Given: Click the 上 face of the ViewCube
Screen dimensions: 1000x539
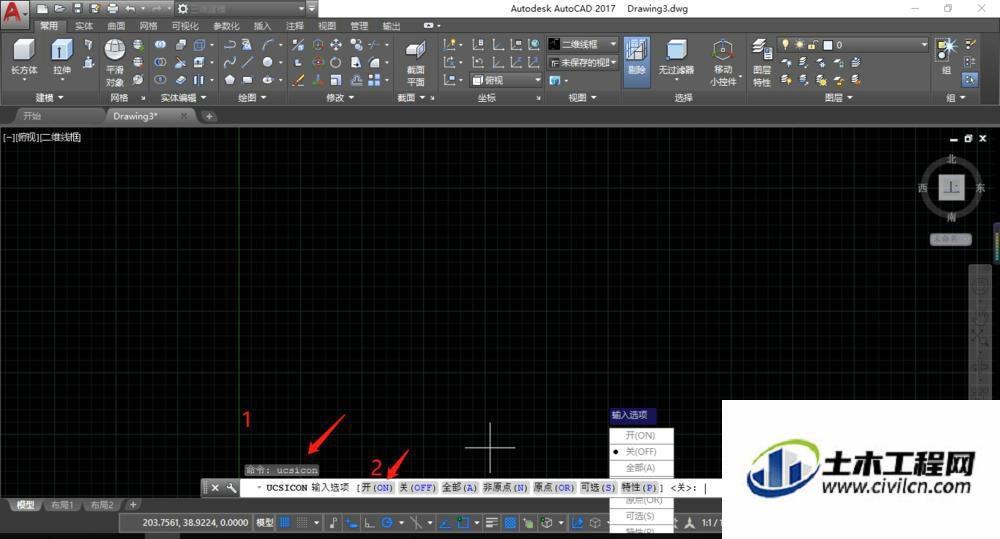Looking at the screenshot, I should pyautogui.click(x=951, y=188).
